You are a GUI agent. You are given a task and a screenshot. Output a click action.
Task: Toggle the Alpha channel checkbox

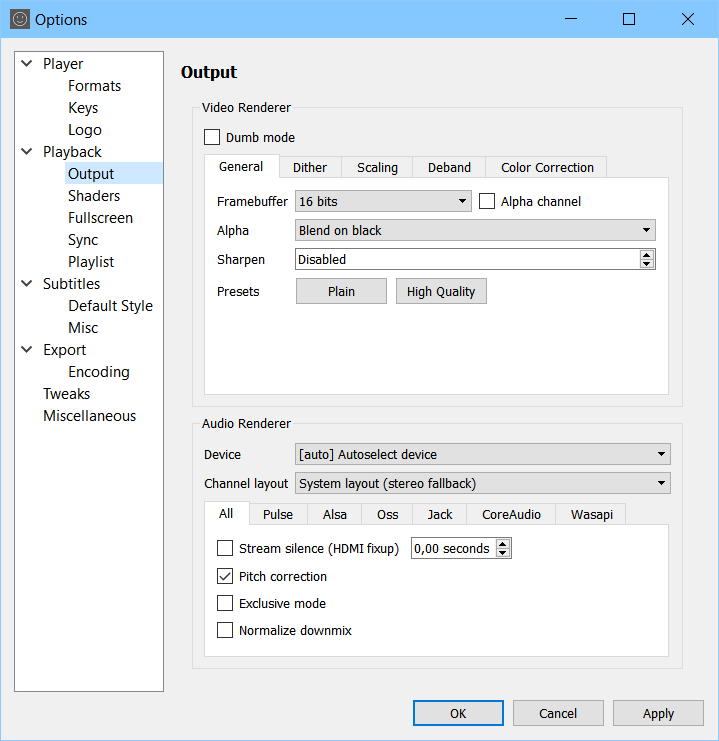[487, 201]
